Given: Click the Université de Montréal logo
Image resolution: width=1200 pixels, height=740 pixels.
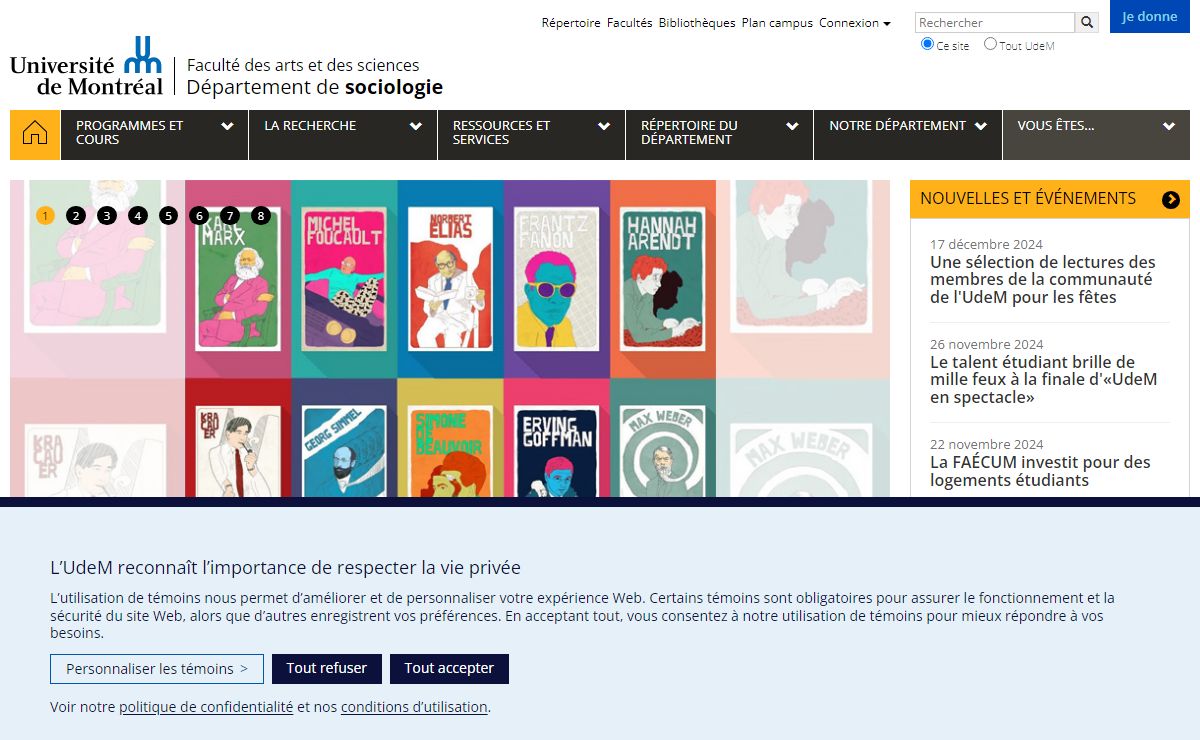Looking at the screenshot, I should pos(86,66).
